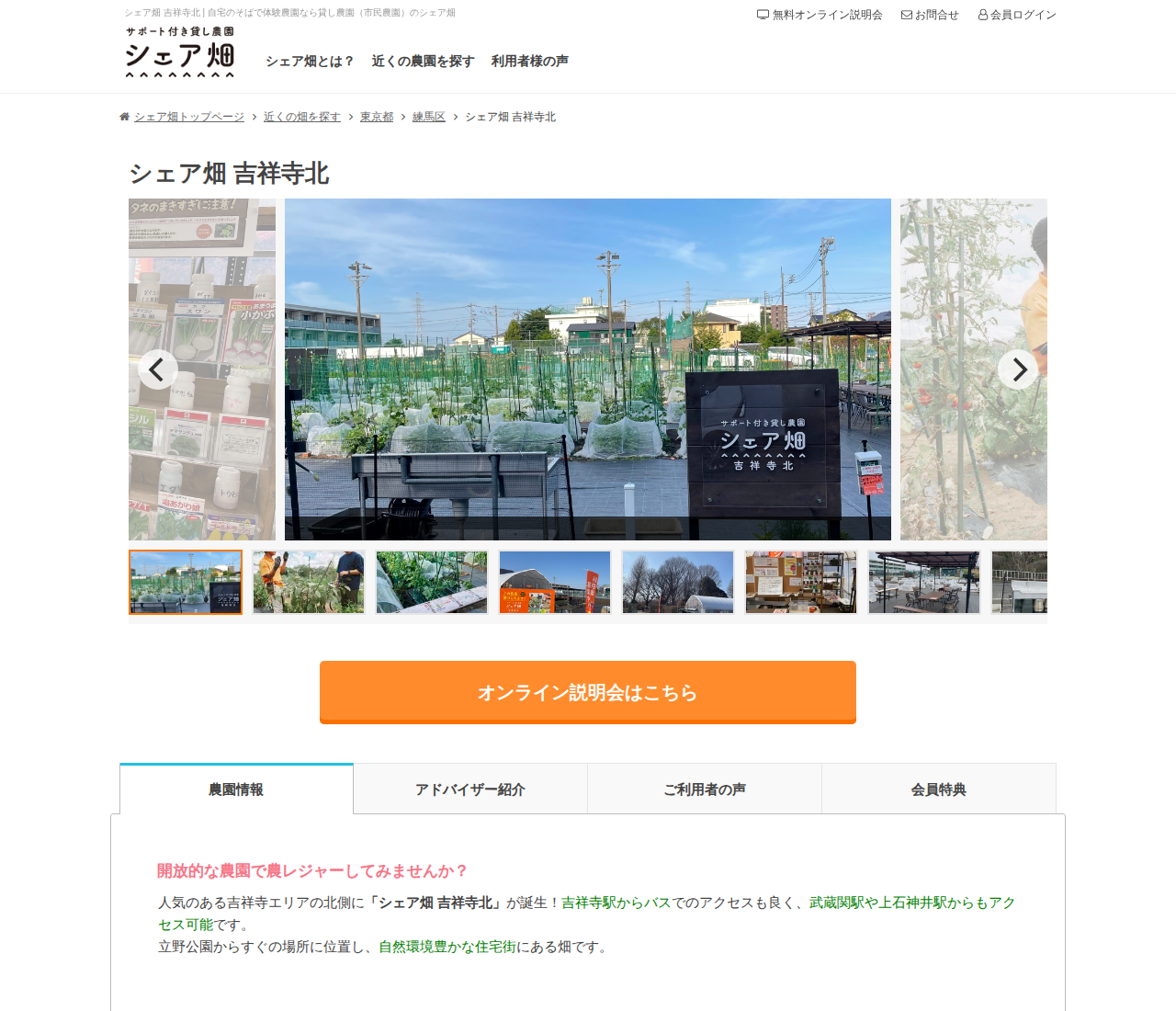Show the previous slide with the left arrow
This screenshot has height=1011, width=1176.
(157, 369)
